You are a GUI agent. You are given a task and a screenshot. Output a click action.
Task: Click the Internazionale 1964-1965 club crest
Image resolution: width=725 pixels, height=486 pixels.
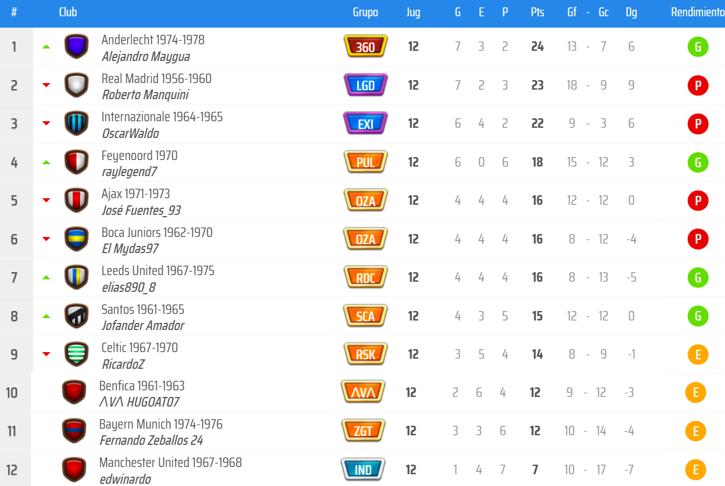click(x=76, y=123)
